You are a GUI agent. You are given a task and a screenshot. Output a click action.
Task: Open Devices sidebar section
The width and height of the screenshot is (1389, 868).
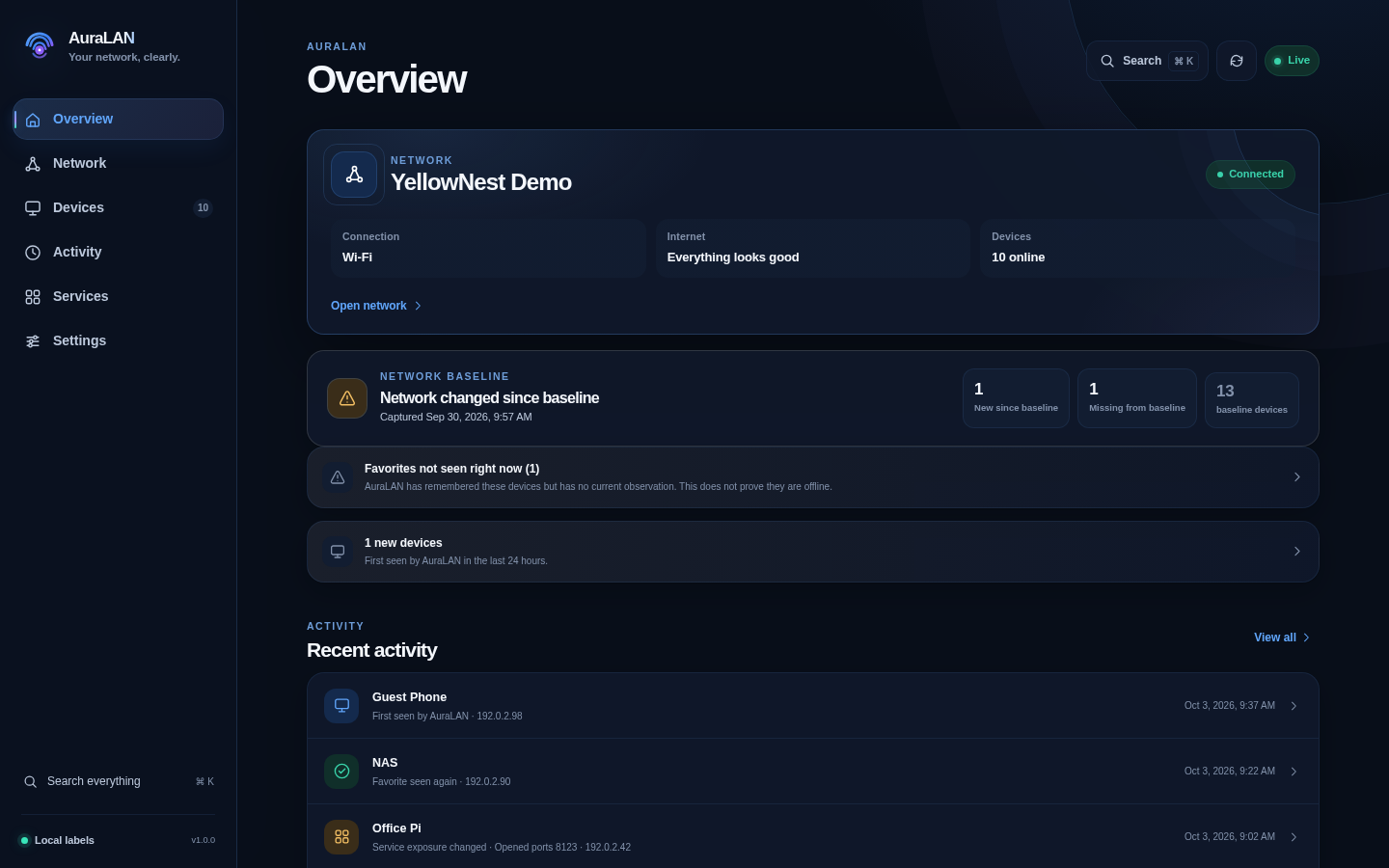[118, 207]
